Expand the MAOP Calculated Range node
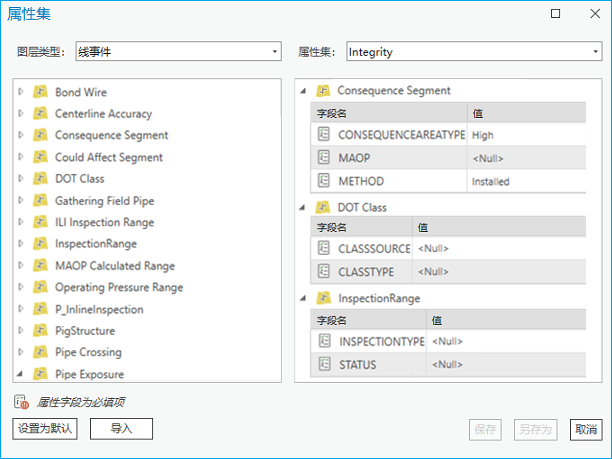The image size is (612, 459). [21, 265]
